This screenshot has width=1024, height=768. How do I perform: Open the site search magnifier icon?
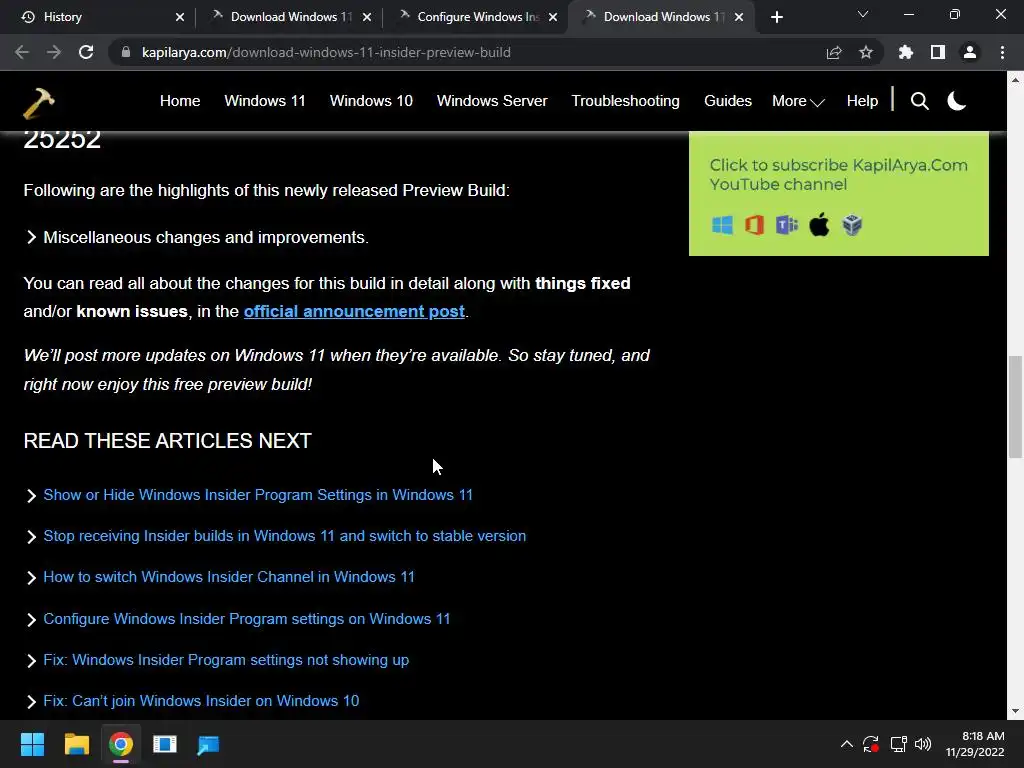pos(920,101)
